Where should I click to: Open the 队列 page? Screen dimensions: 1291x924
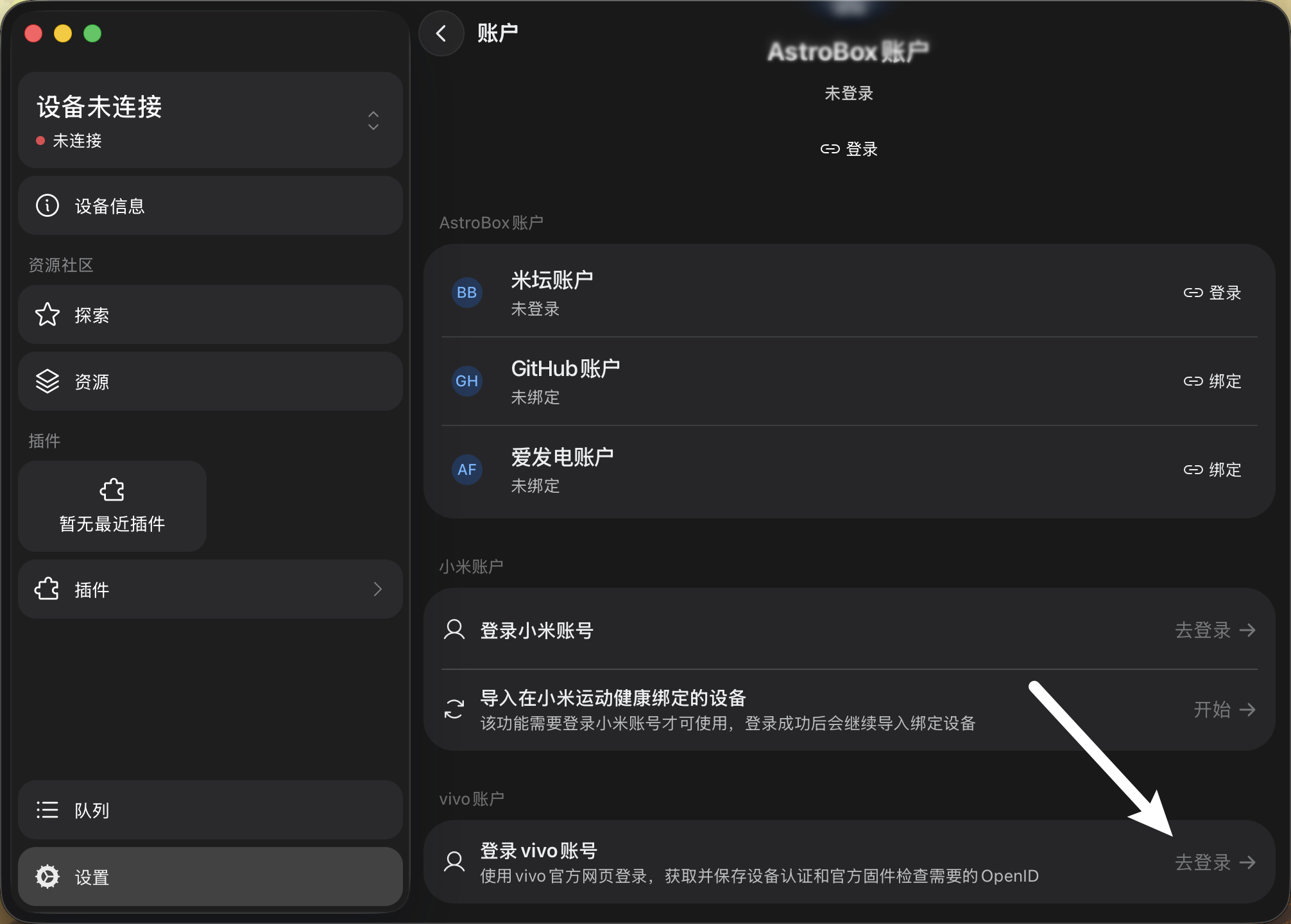point(210,810)
